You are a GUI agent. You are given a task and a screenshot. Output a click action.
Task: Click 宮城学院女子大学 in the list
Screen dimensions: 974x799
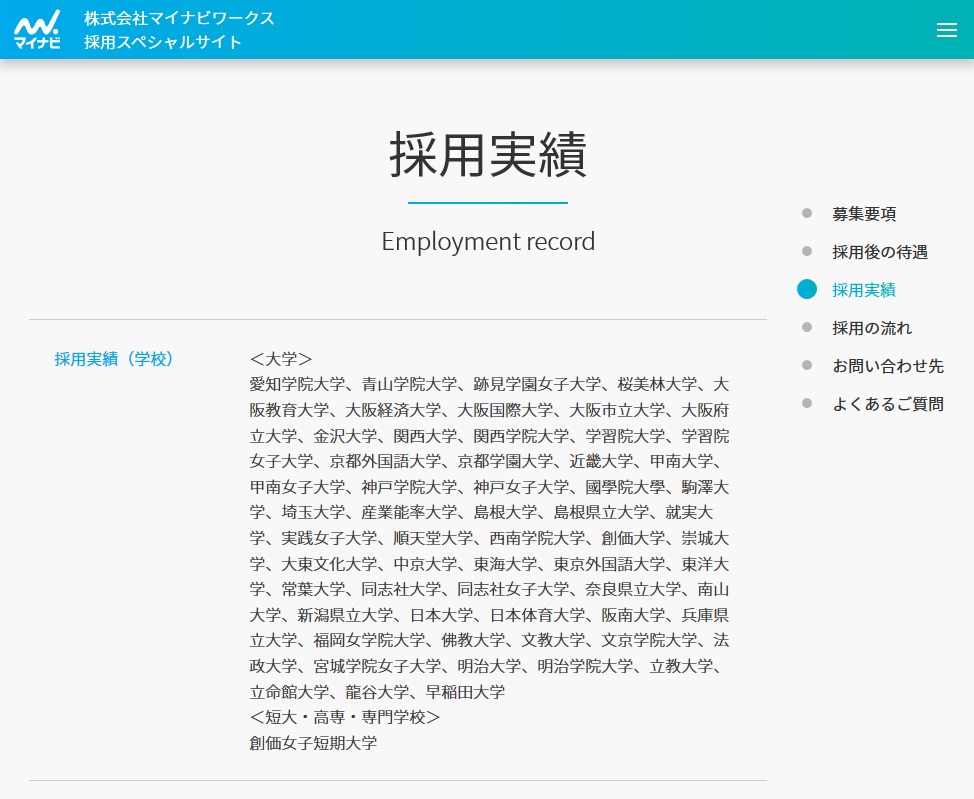(377, 666)
